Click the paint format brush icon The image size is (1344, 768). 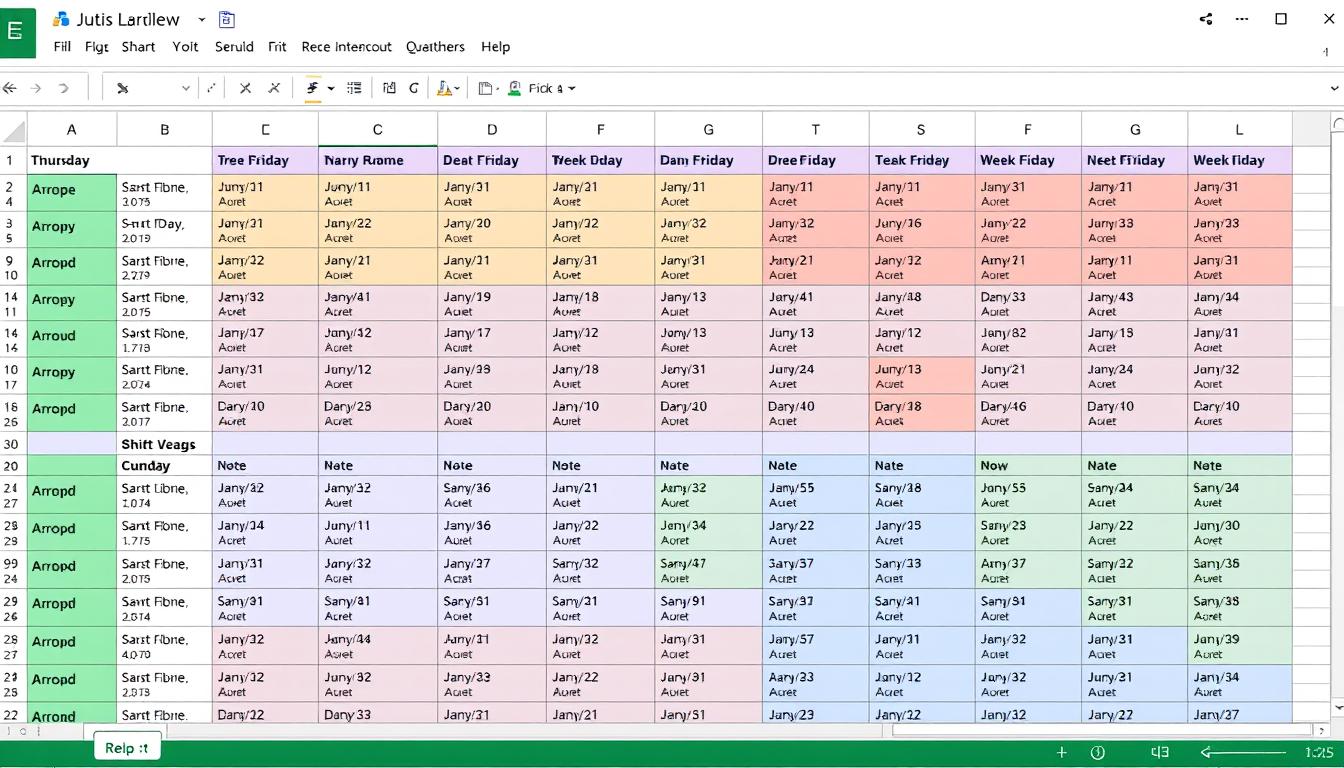122,88
